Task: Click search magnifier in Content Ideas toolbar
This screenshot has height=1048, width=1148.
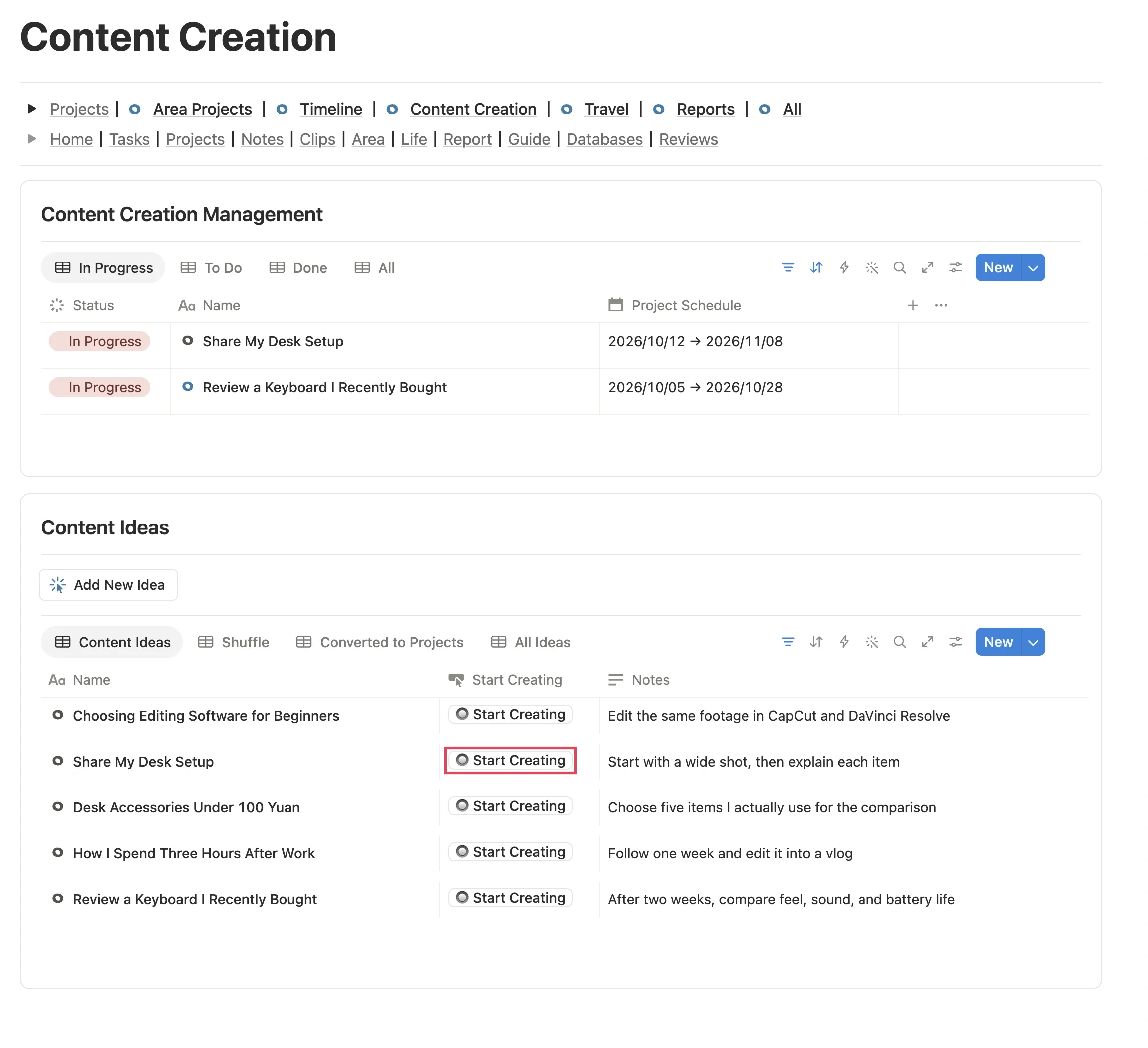Action: pos(899,642)
